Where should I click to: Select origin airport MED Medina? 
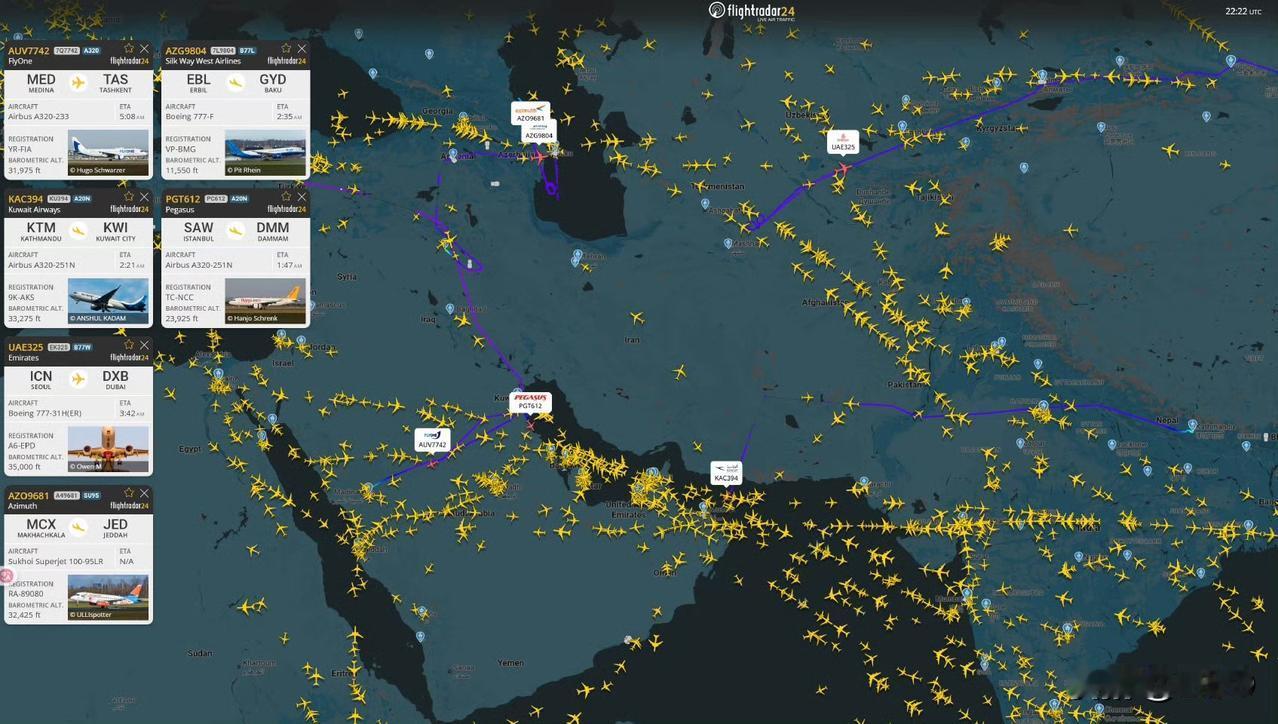point(41,82)
